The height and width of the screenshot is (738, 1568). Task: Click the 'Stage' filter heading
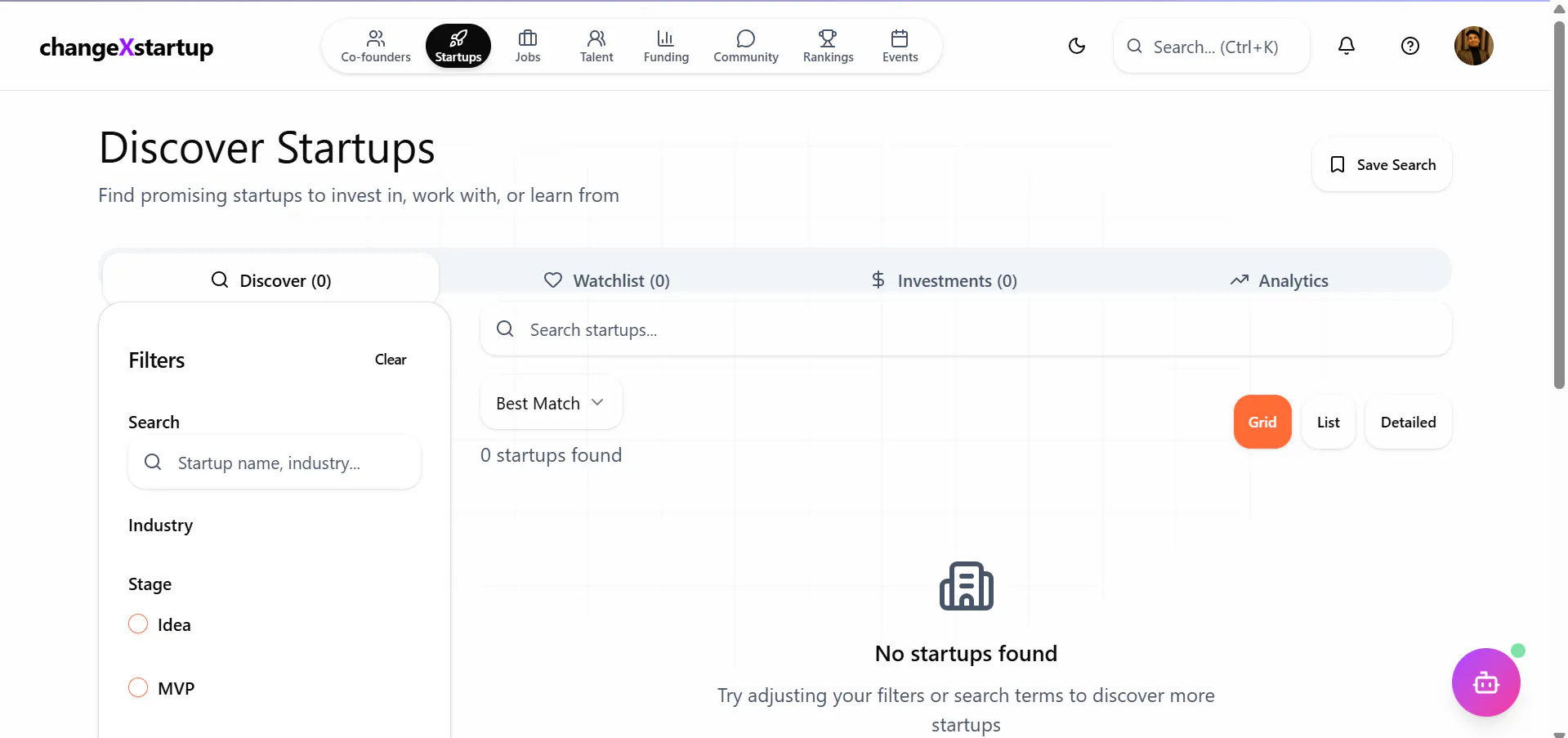click(x=150, y=584)
